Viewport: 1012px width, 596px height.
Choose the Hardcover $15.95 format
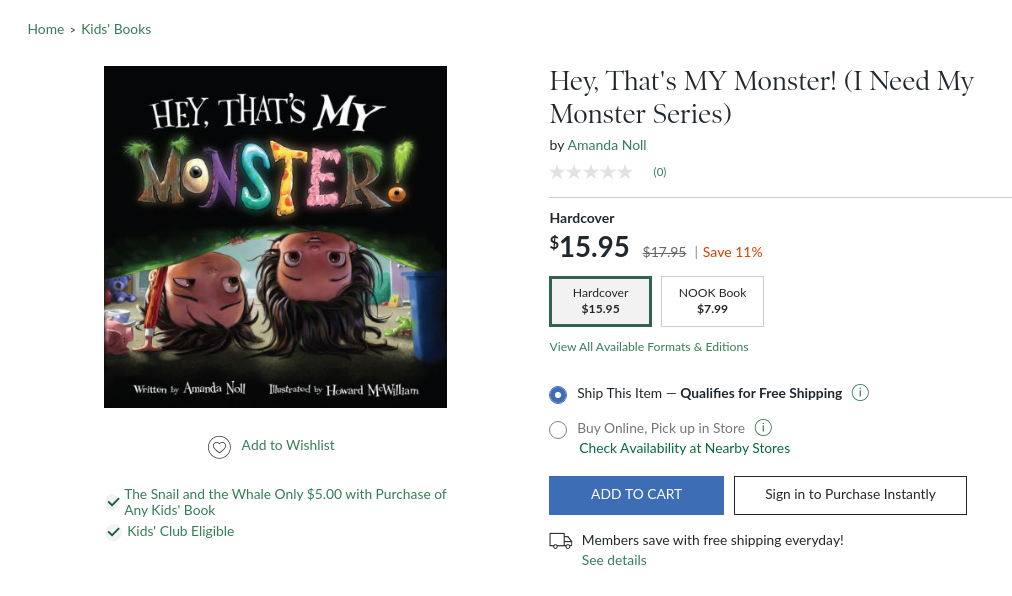pos(600,301)
